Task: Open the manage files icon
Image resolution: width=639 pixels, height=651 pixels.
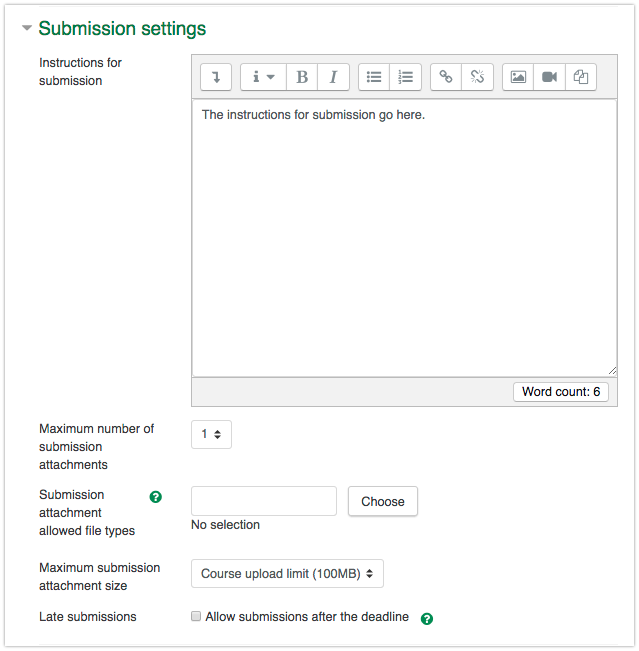Action: tap(580, 77)
